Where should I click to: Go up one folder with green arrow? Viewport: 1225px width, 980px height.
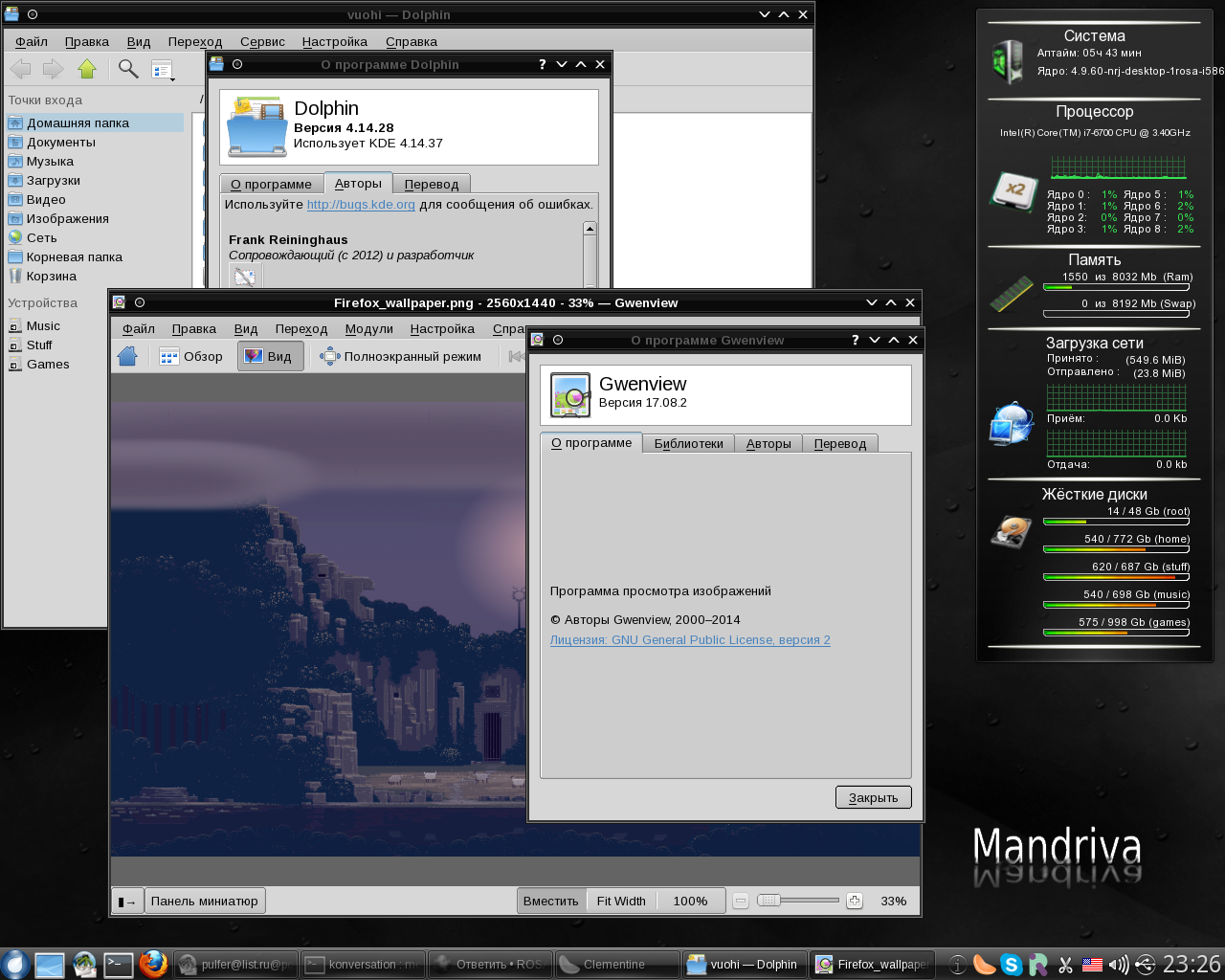coord(87,69)
